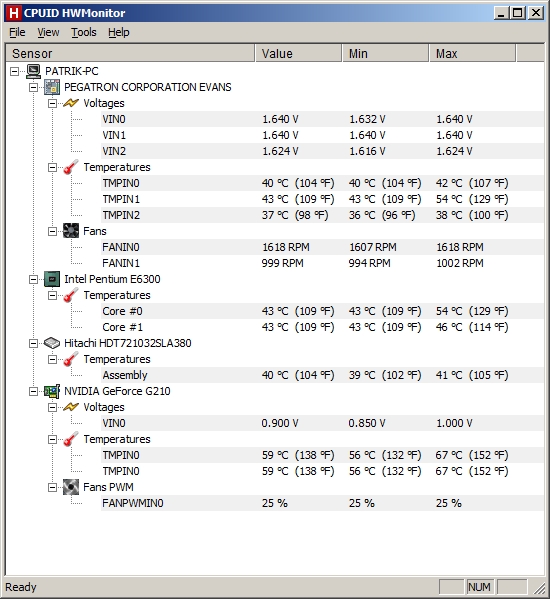Click the NVIDIA GeForce G210 graphics card icon
550x599 pixels.
coord(52,391)
